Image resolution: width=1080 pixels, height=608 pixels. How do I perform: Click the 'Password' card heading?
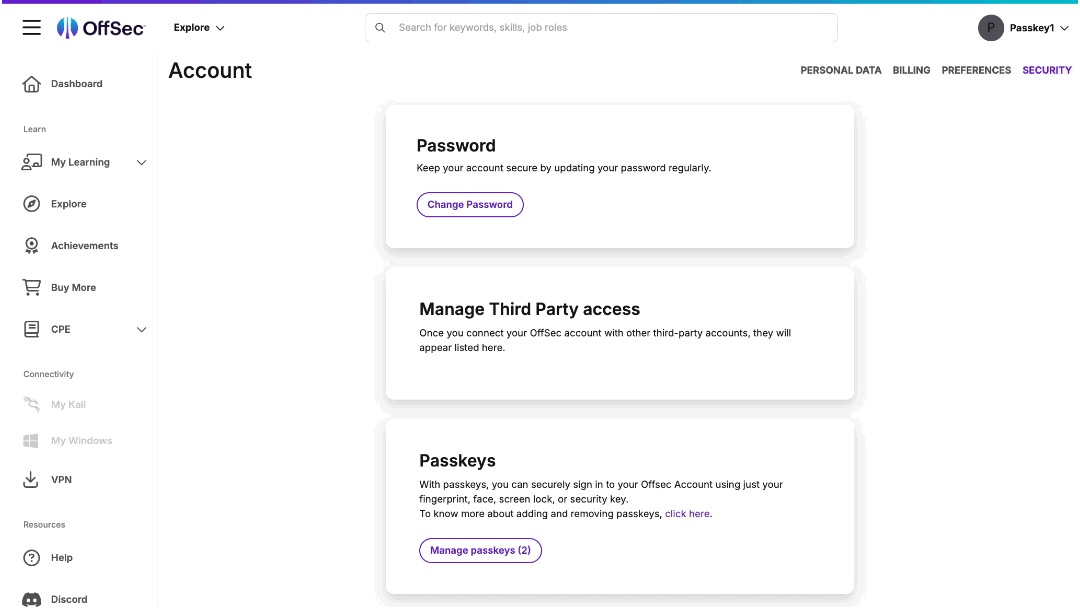click(456, 146)
